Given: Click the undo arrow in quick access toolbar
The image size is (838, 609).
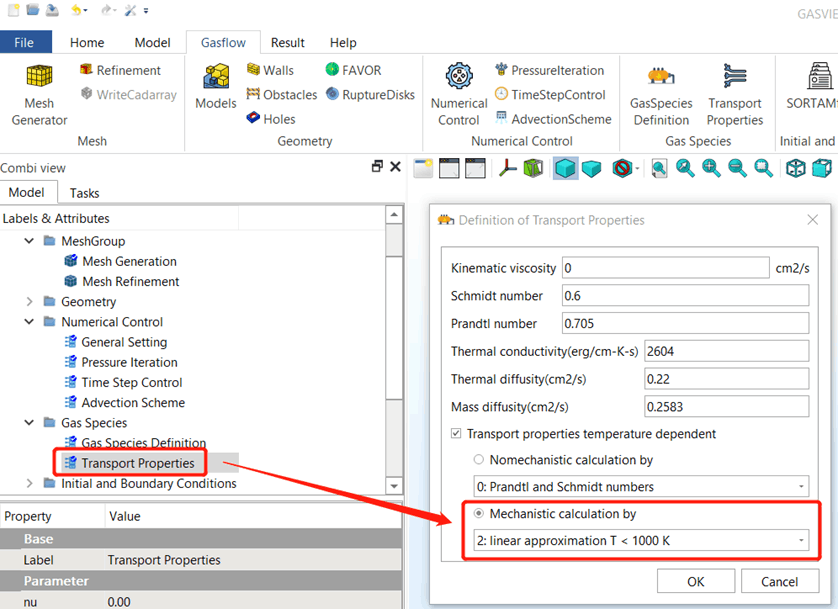Looking at the screenshot, I should coord(76,10).
